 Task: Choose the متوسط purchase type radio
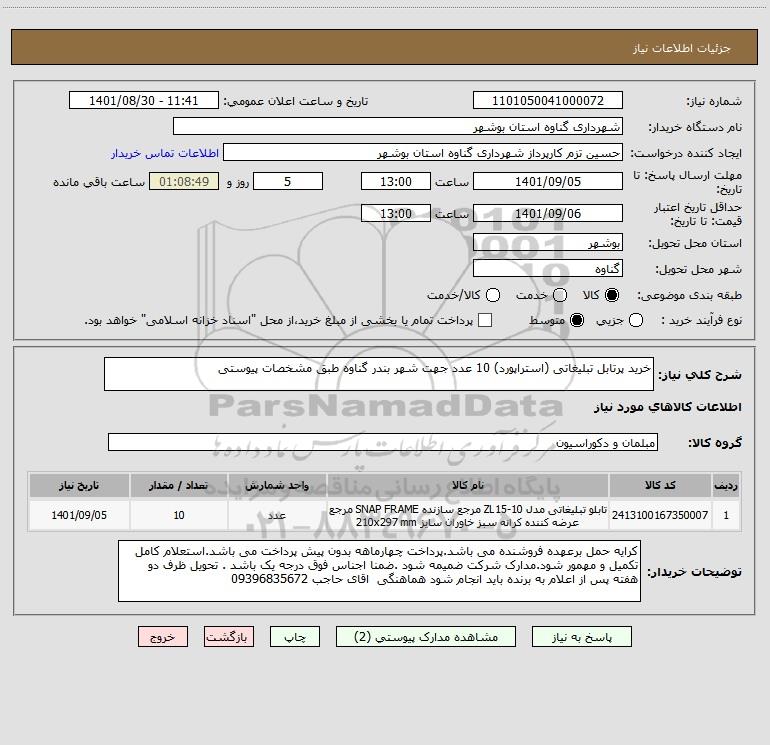[x=577, y=320]
